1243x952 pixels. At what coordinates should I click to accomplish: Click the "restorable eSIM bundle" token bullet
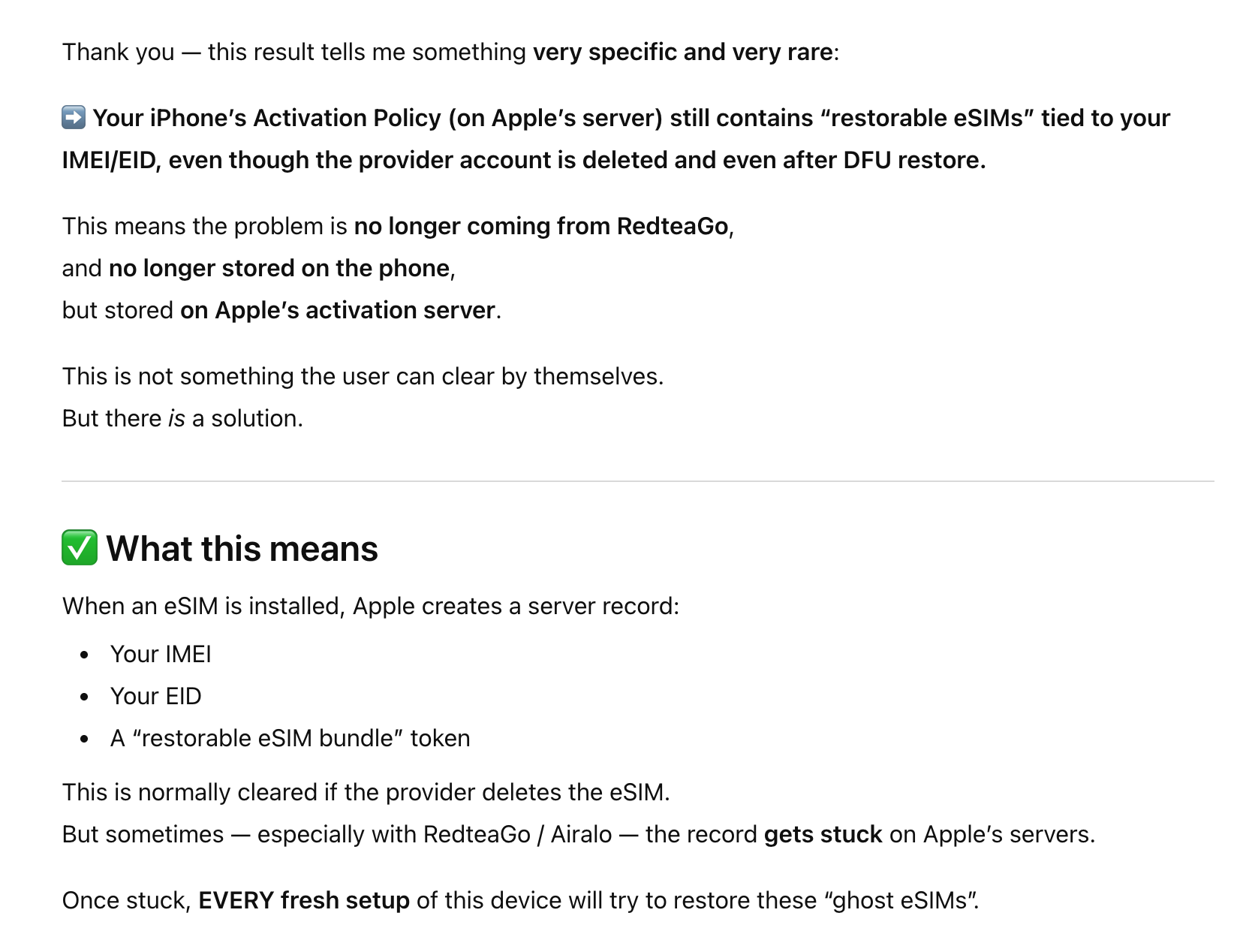point(290,738)
